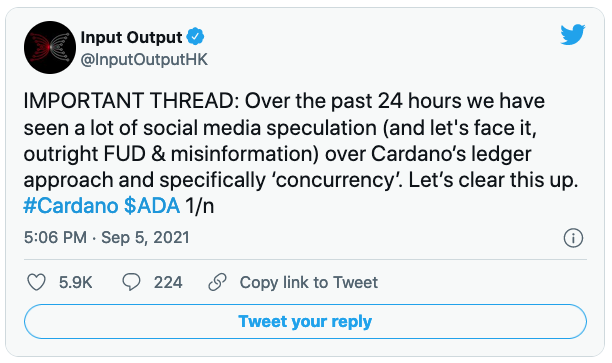Click the word 'misinformation' in the tweet
This screenshot has height=363, width=612.
pos(245,154)
